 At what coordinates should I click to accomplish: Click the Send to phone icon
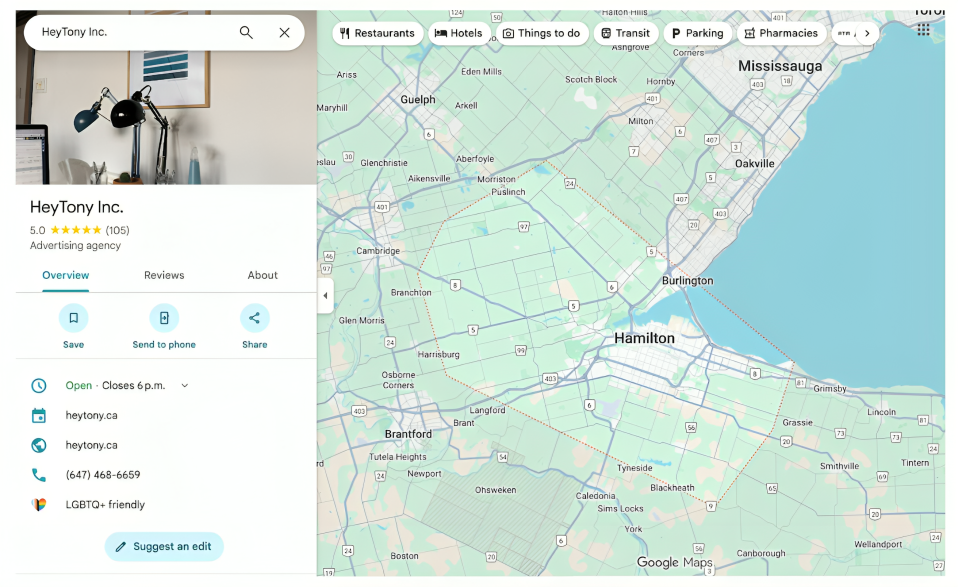[x=164, y=318]
